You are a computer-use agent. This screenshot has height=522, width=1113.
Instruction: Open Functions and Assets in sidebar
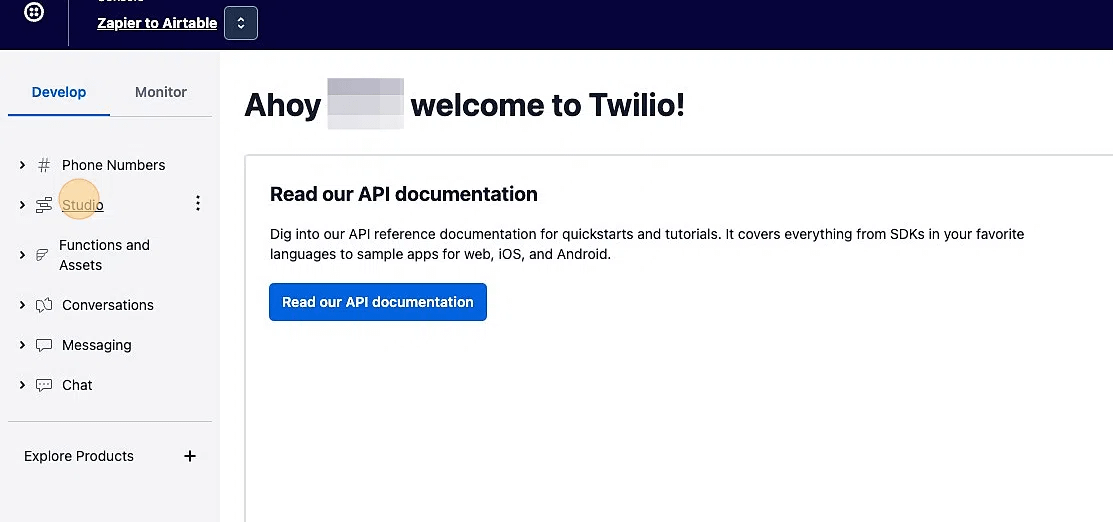click(x=104, y=255)
